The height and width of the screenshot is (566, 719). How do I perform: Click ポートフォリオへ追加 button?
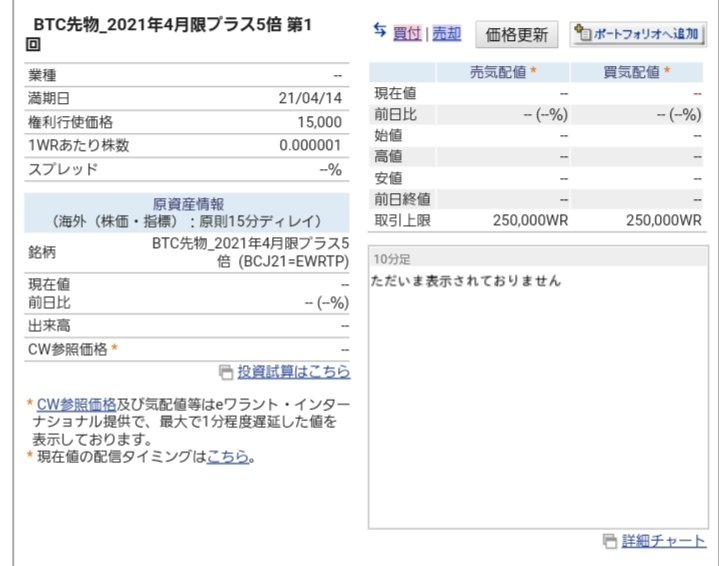[x=638, y=33]
